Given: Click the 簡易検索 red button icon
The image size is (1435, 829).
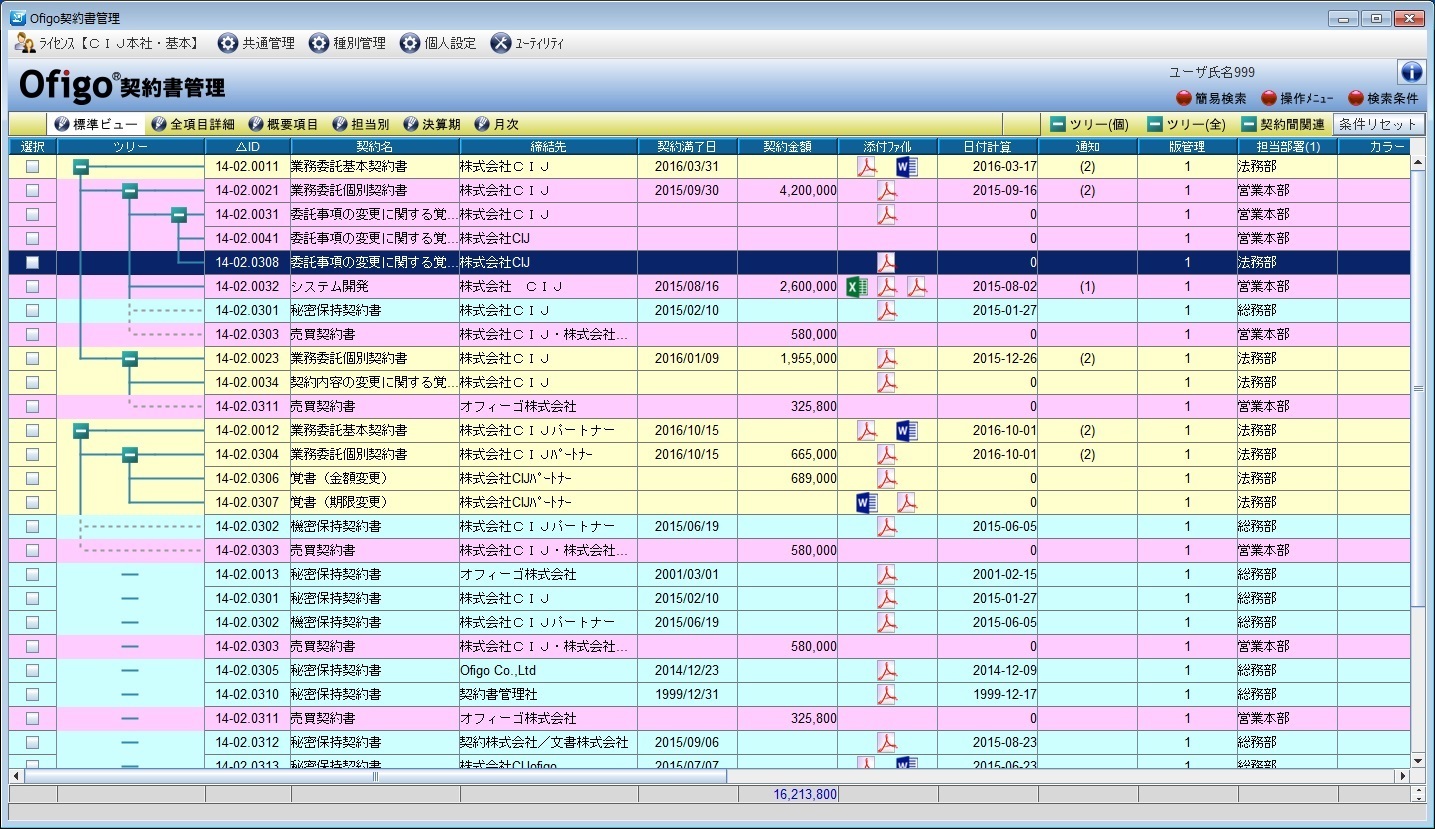Looking at the screenshot, I should (1184, 98).
